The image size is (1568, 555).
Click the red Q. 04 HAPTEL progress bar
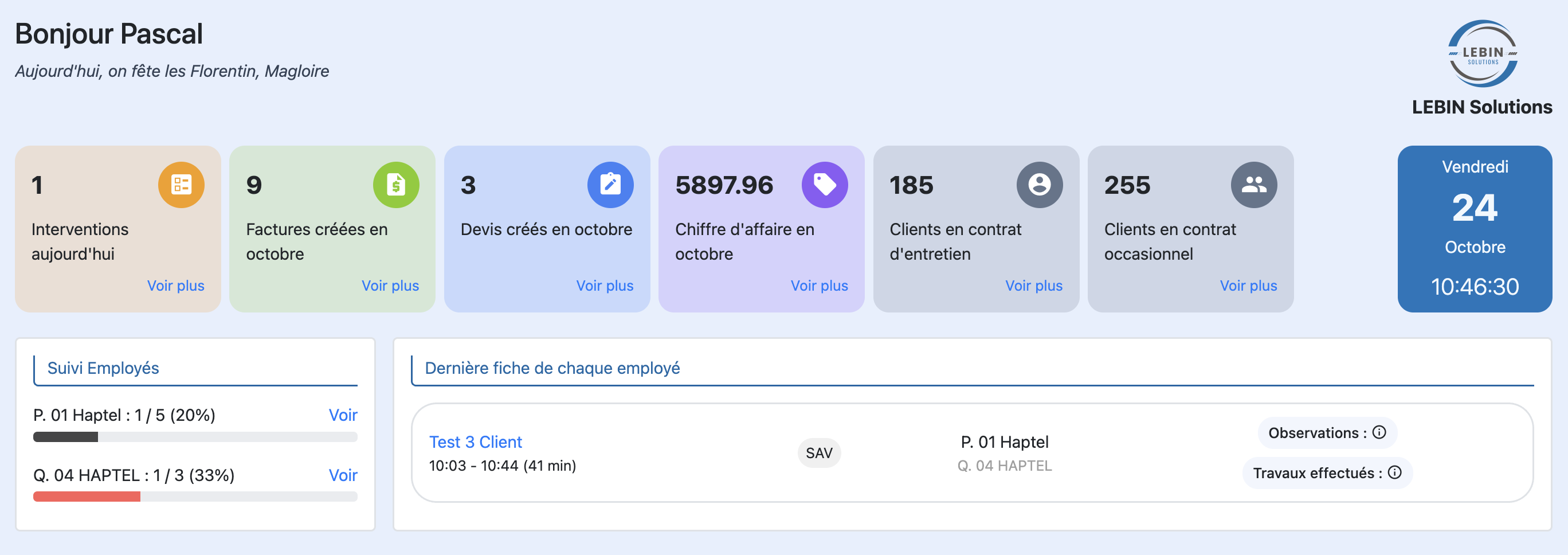pyautogui.click(x=87, y=497)
